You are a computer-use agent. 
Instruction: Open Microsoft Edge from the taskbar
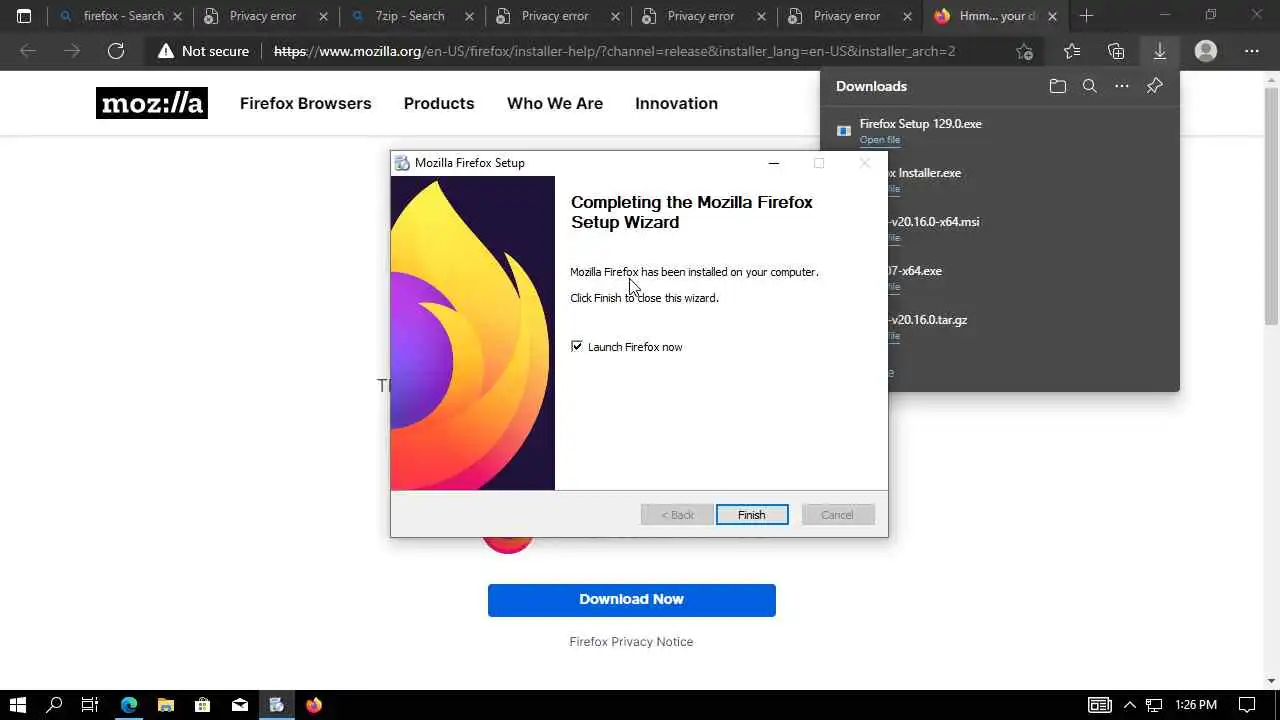pos(129,705)
